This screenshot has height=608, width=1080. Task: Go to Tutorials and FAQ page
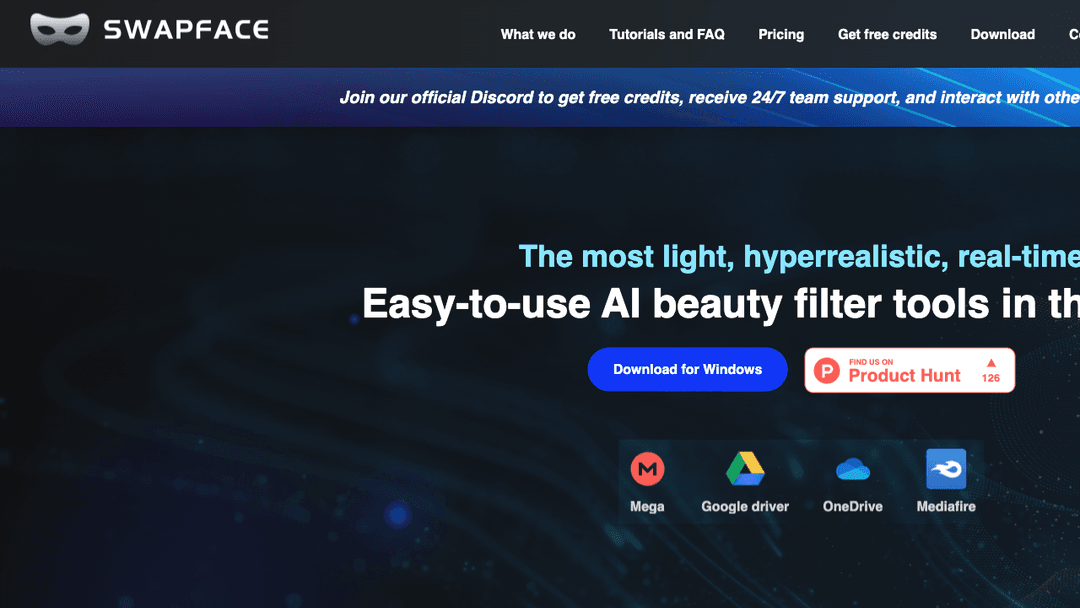coord(667,34)
